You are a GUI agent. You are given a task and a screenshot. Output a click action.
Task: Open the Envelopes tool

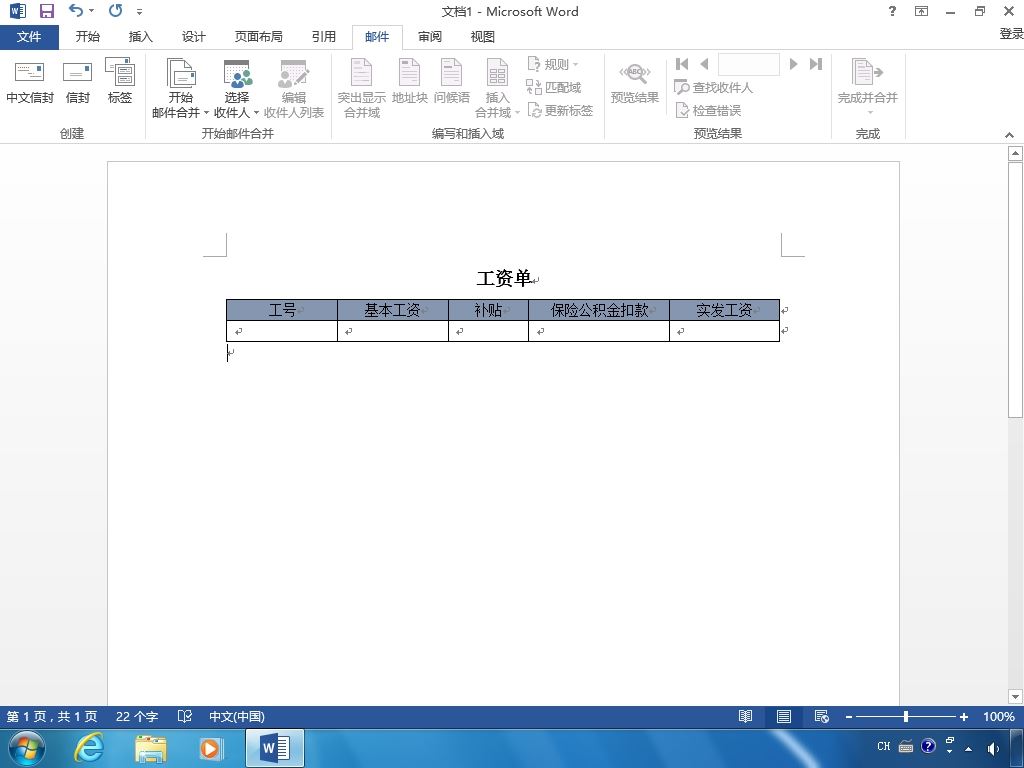click(77, 82)
